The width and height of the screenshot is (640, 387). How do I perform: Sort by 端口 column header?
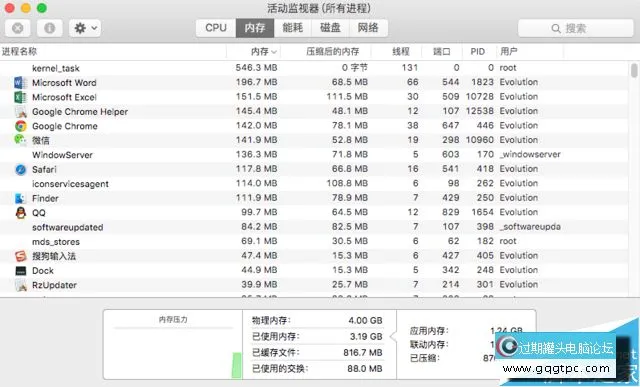click(441, 51)
